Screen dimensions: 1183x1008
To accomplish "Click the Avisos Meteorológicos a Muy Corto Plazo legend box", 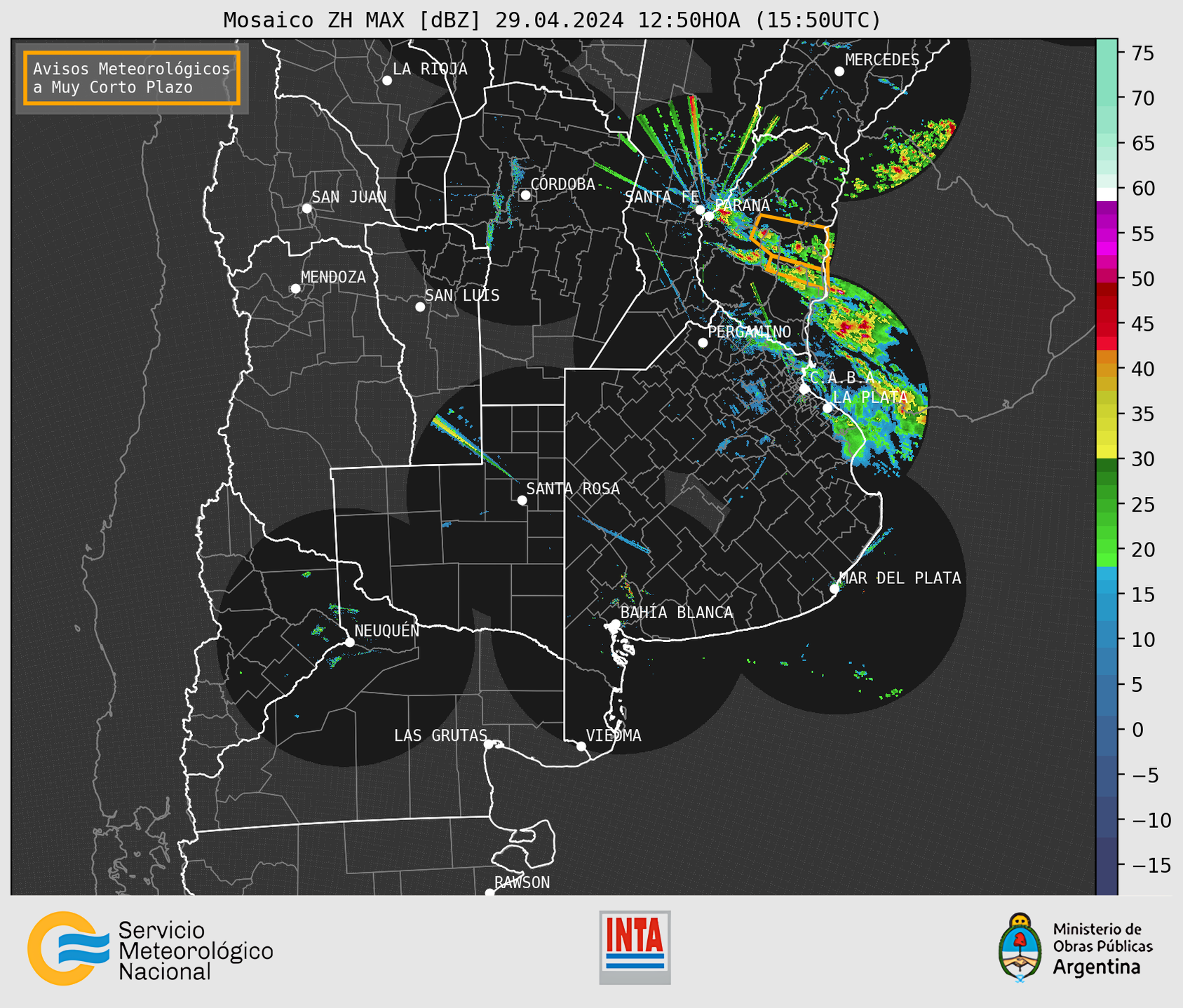I will point(132,78).
